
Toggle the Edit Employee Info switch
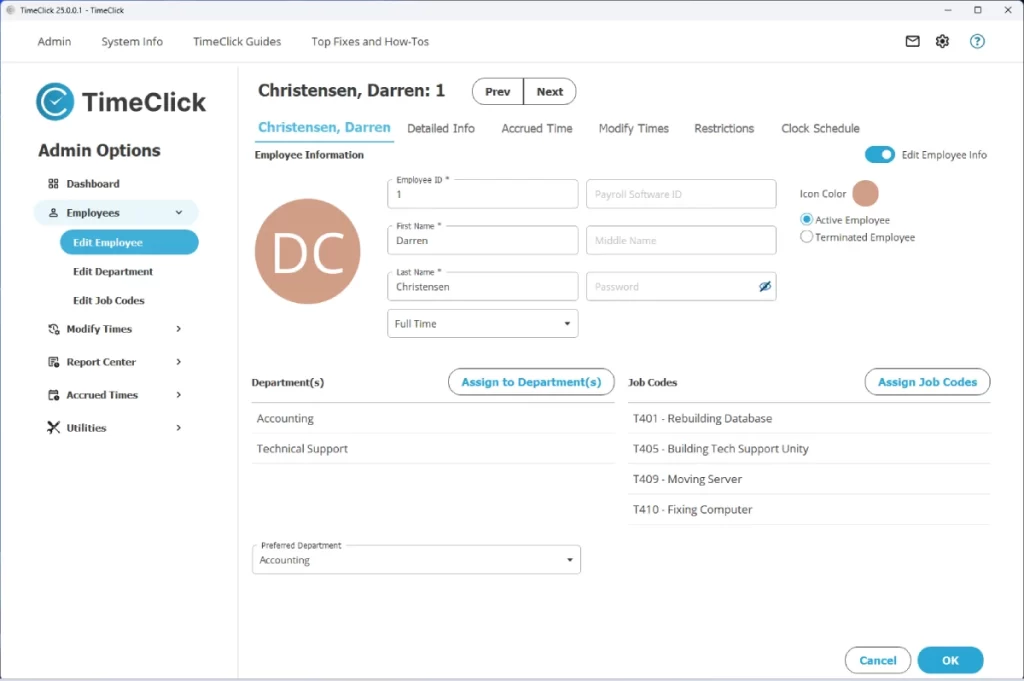pyautogui.click(x=880, y=155)
